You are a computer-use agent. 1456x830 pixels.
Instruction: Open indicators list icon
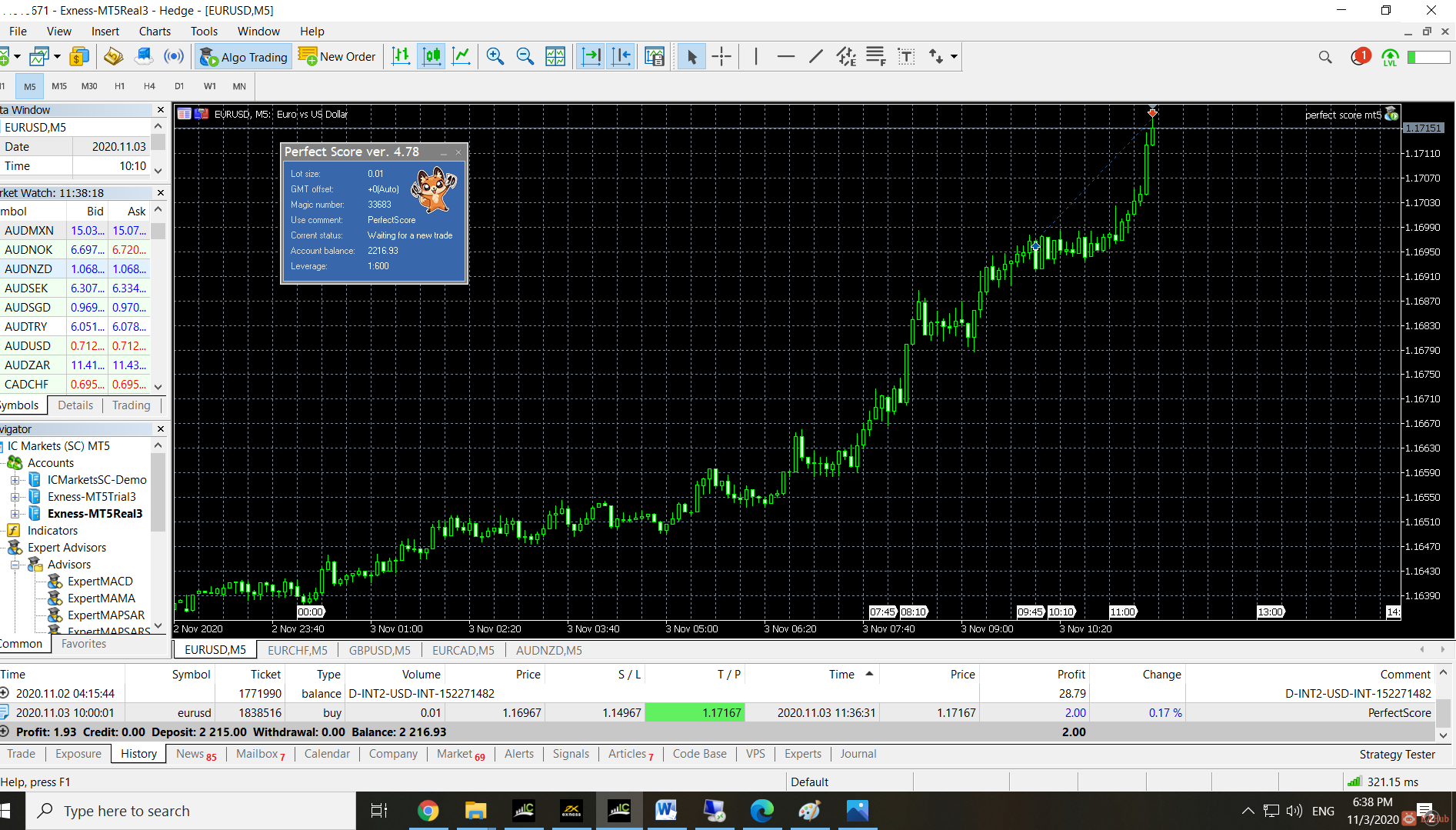pos(655,56)
